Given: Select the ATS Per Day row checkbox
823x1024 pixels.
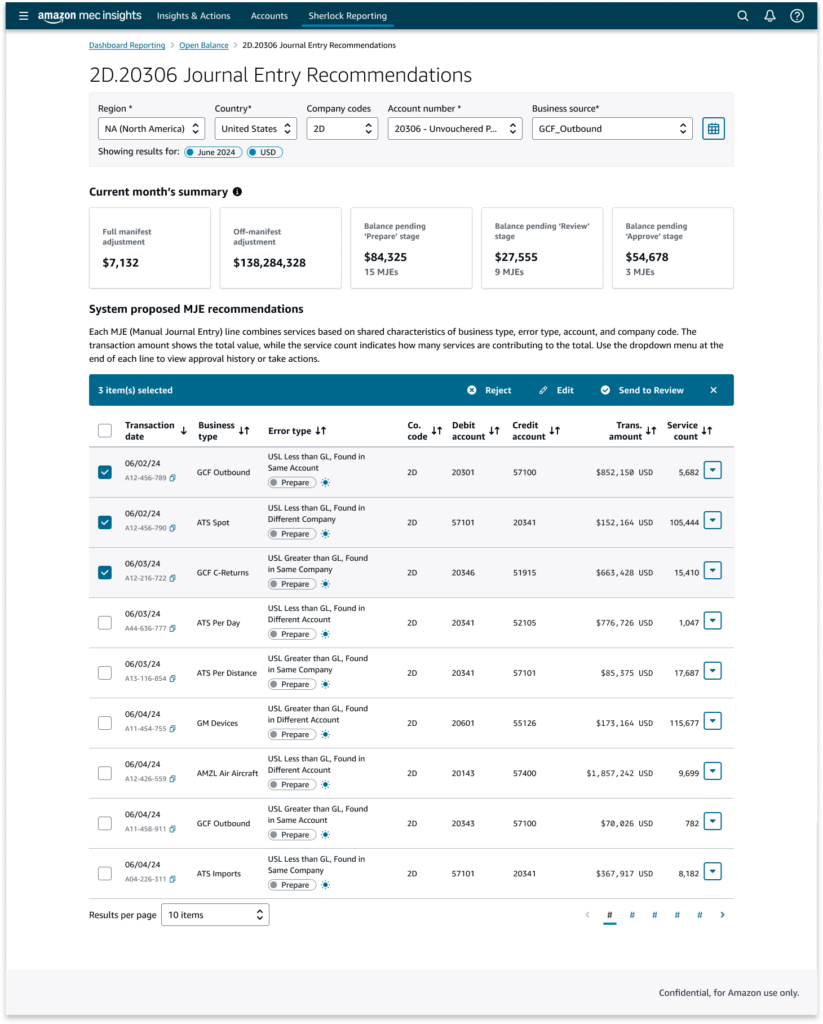Looking at the screenshot, I should (105, 623).
